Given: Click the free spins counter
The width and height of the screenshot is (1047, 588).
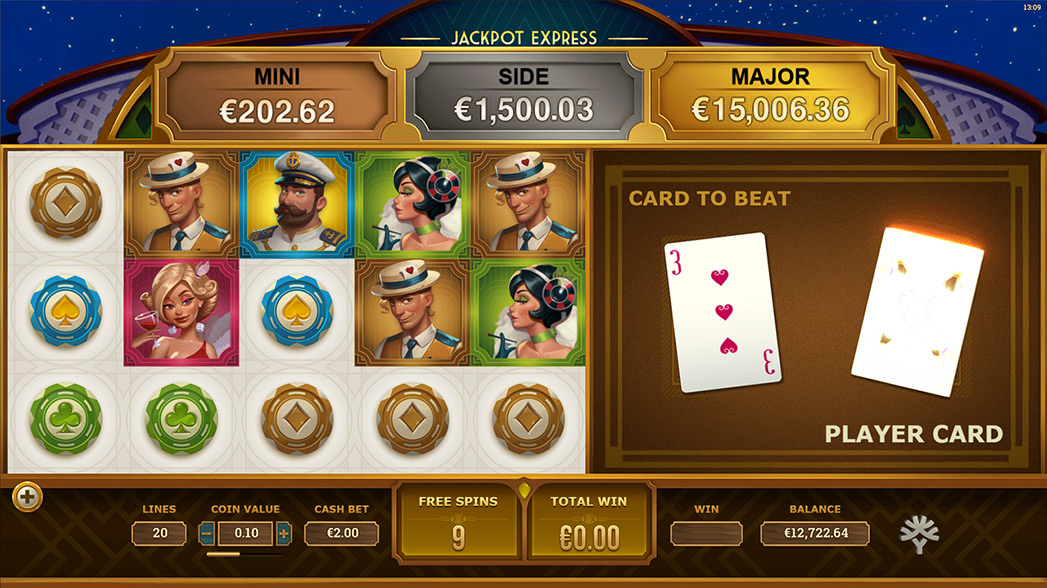Looking at the screenshot, I should [x=458, y=523].
